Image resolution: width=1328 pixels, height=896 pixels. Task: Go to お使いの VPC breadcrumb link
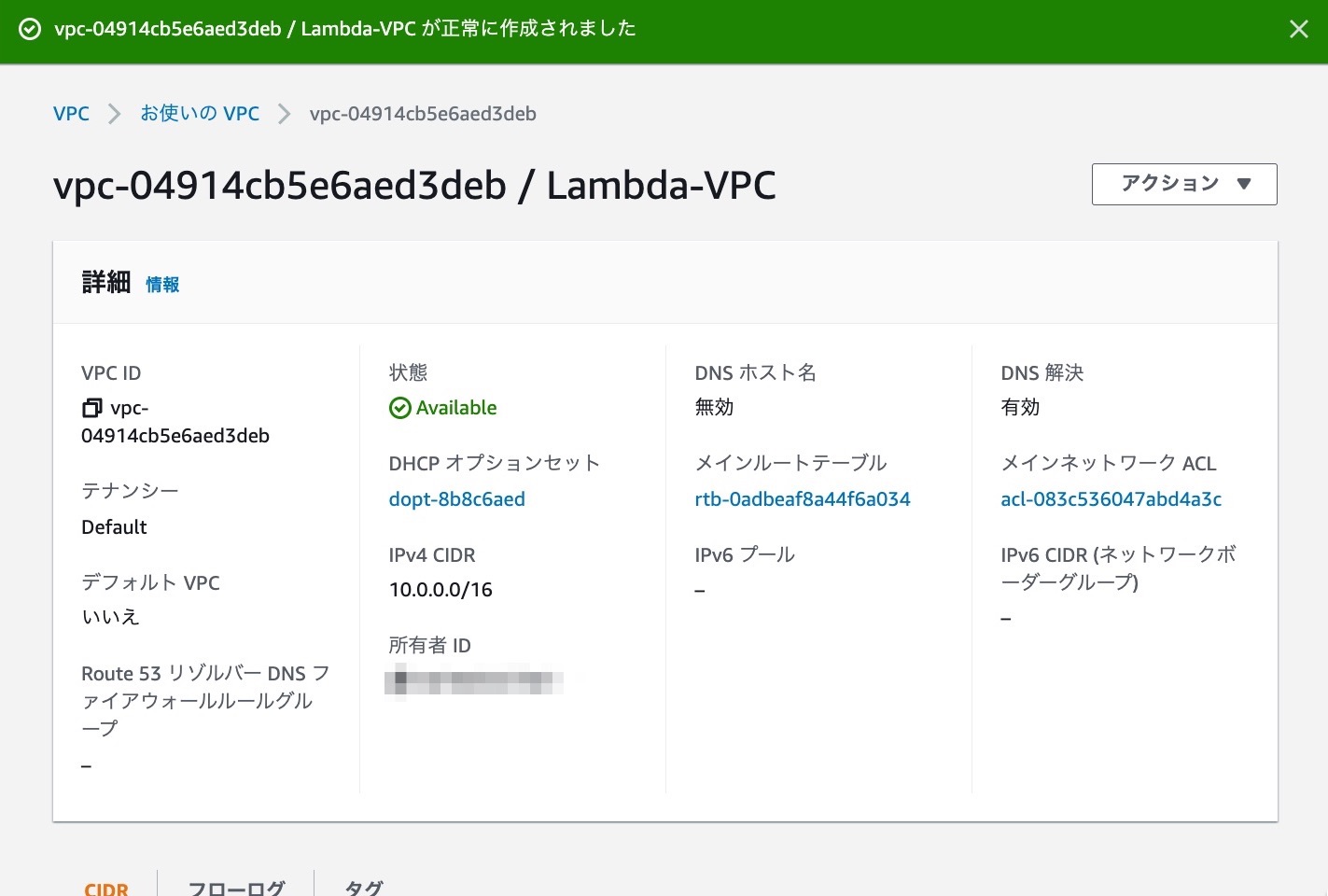pos(200,113)
